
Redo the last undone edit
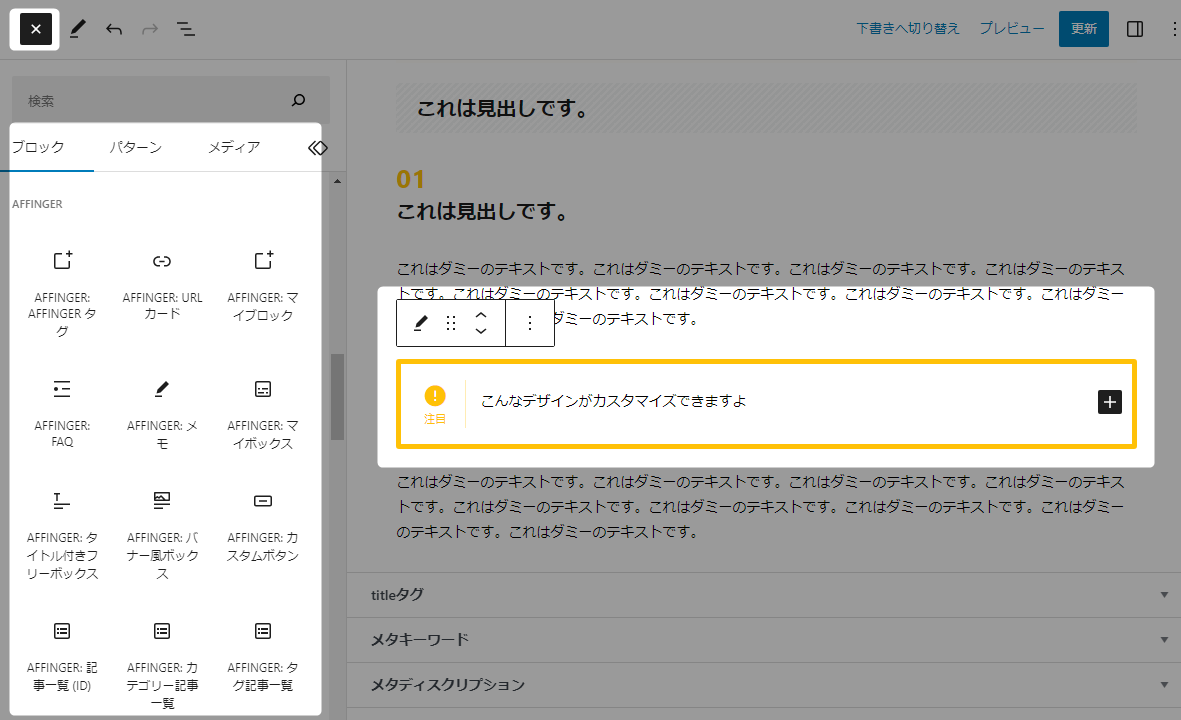point(150,29)
